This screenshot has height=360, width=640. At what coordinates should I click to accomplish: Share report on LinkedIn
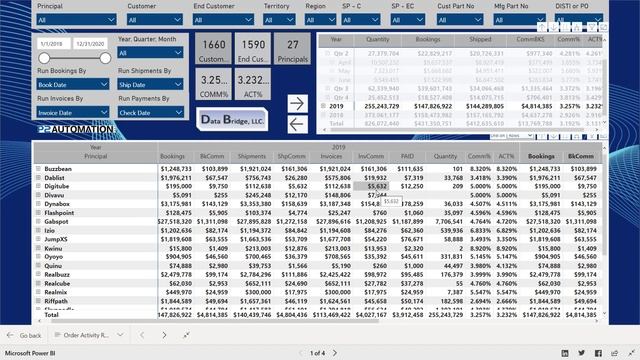pos(565,353)
